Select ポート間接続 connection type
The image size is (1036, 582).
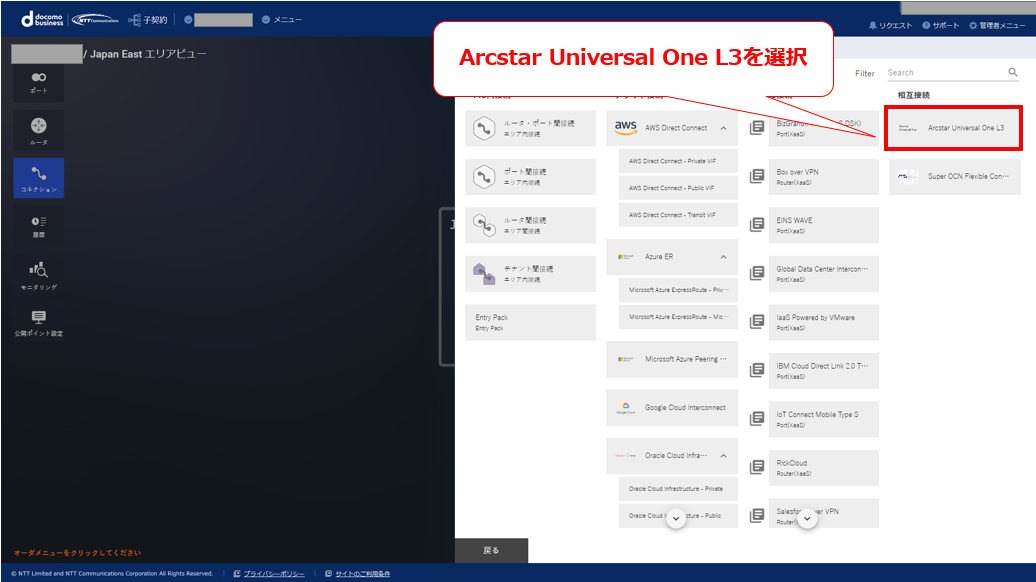point(531,176)
